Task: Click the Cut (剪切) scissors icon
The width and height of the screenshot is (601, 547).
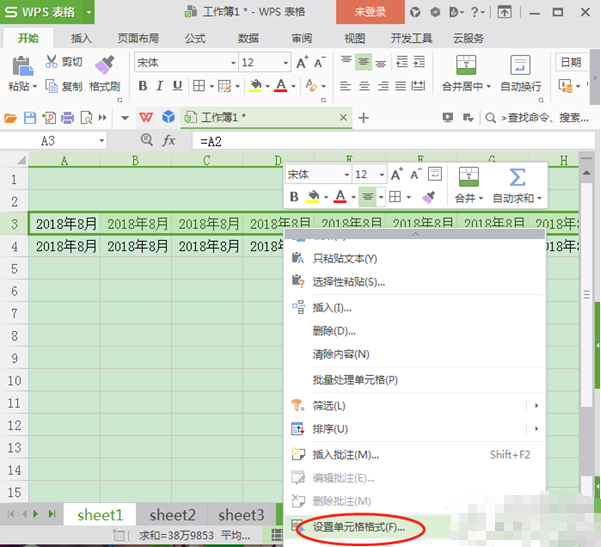Action: [x=51, y=61]
